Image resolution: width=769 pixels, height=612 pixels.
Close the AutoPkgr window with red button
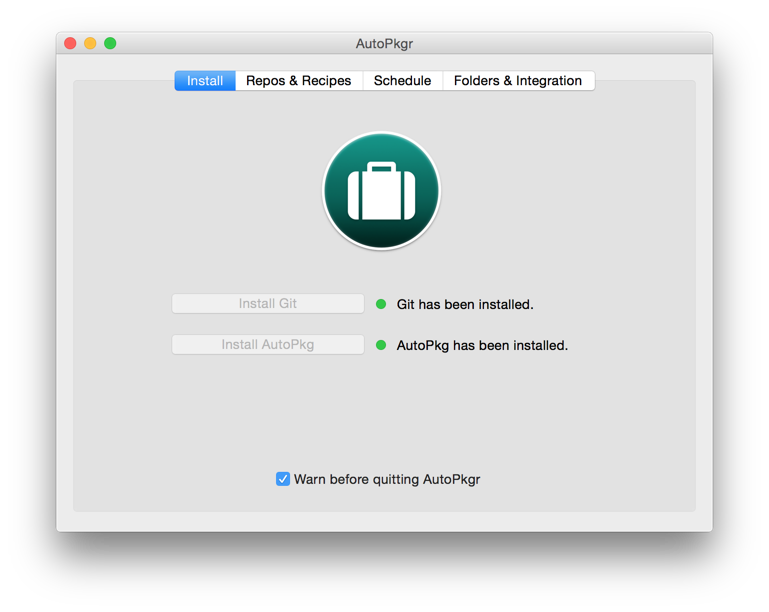pyautogui.click(x=70, y=43)
